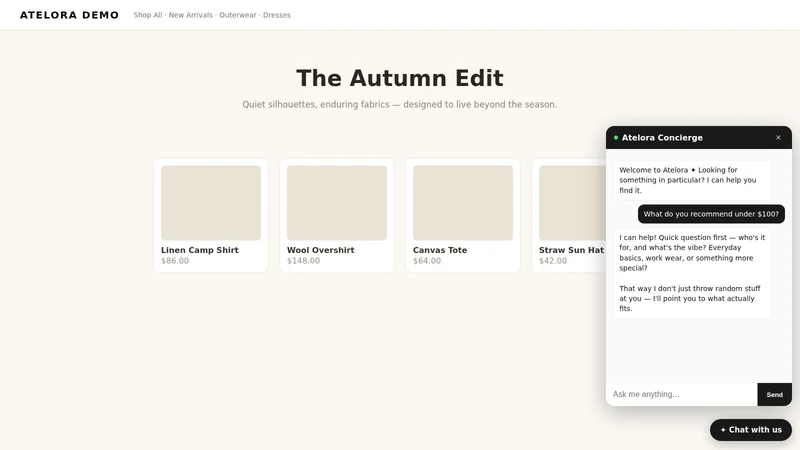
Task: Open the Wool Overshirt product image
Action: pos(337,203)
